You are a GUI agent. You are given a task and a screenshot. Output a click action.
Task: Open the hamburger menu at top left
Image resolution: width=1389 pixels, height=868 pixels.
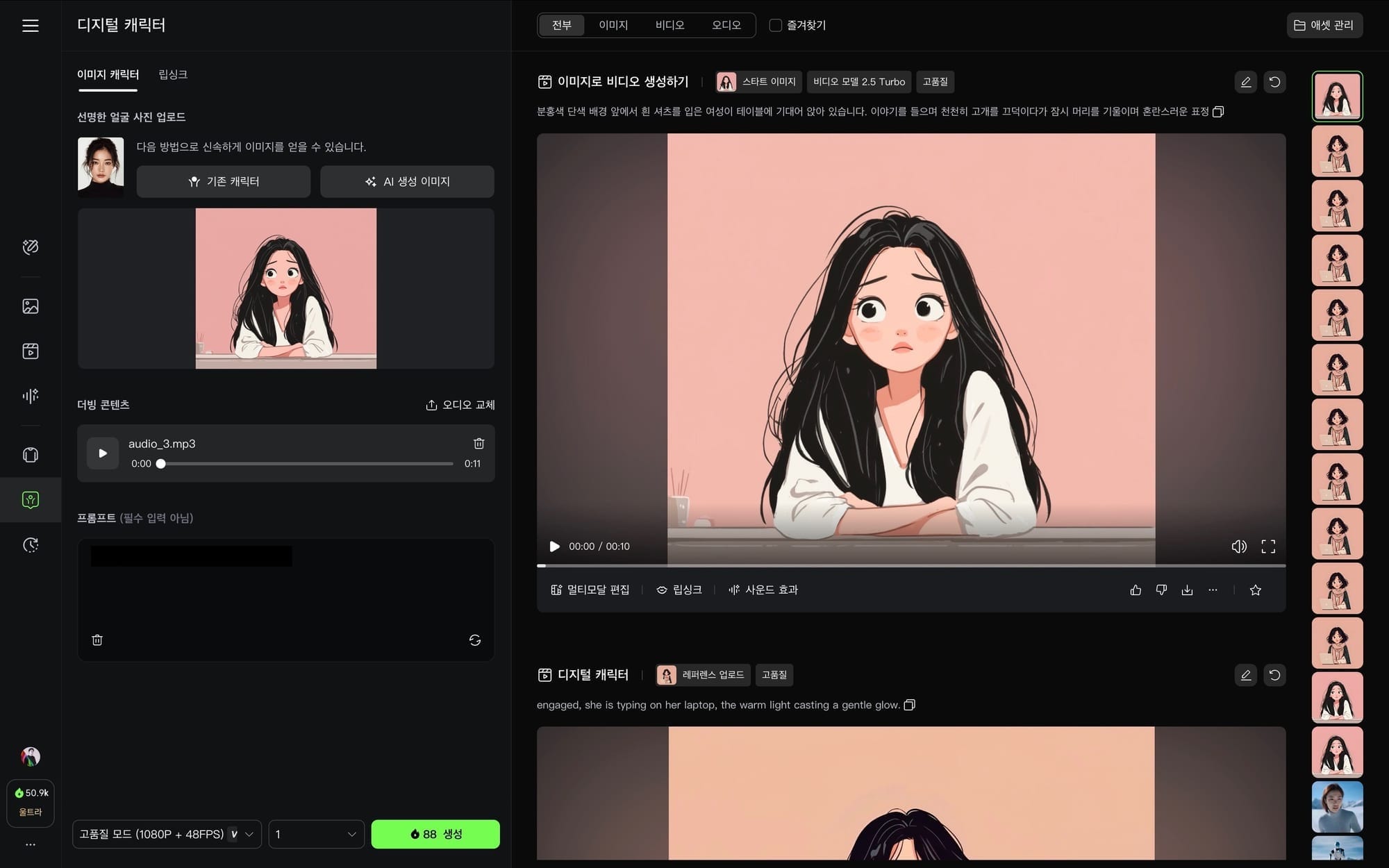(x=30, y=26)
